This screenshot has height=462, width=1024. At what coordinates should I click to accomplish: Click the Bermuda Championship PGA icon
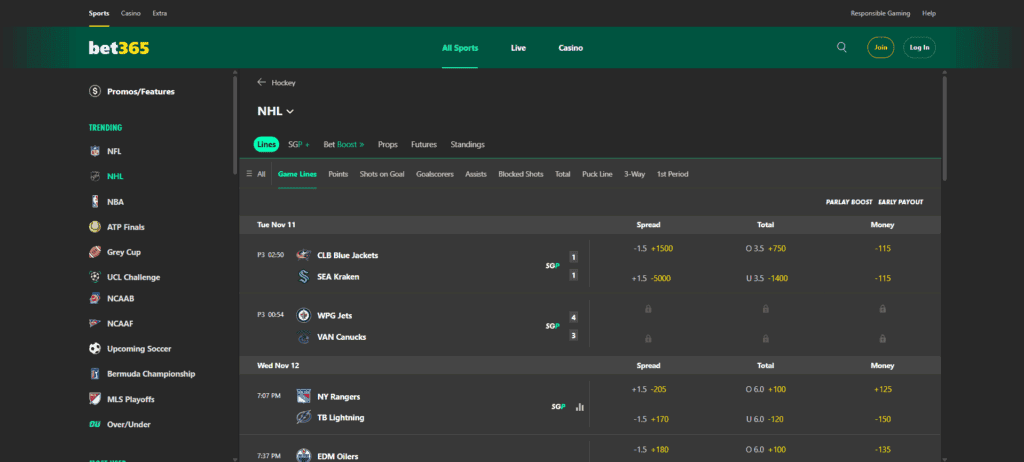click(x=95, y=374)
